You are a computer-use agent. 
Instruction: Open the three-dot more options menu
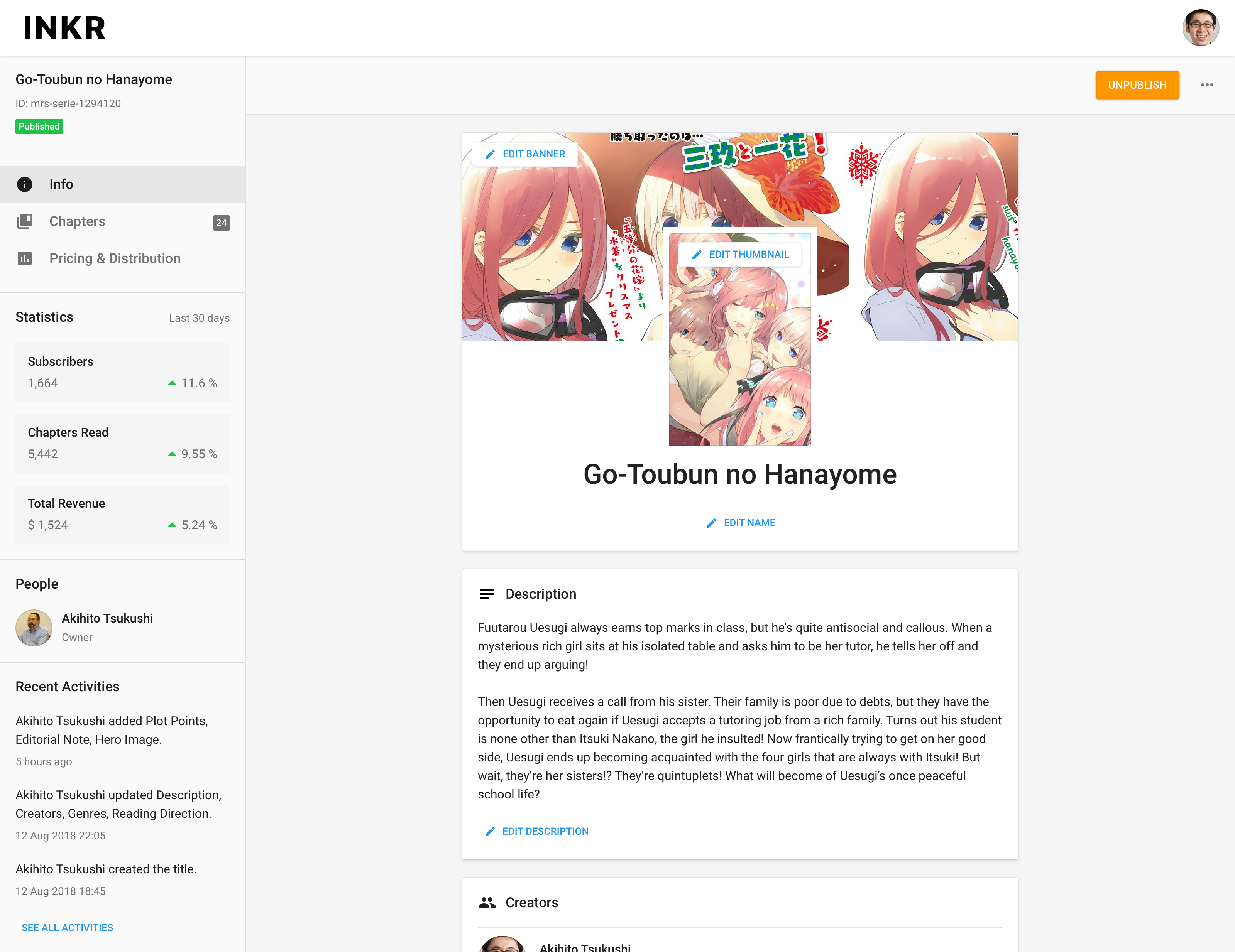point(1207,85)
